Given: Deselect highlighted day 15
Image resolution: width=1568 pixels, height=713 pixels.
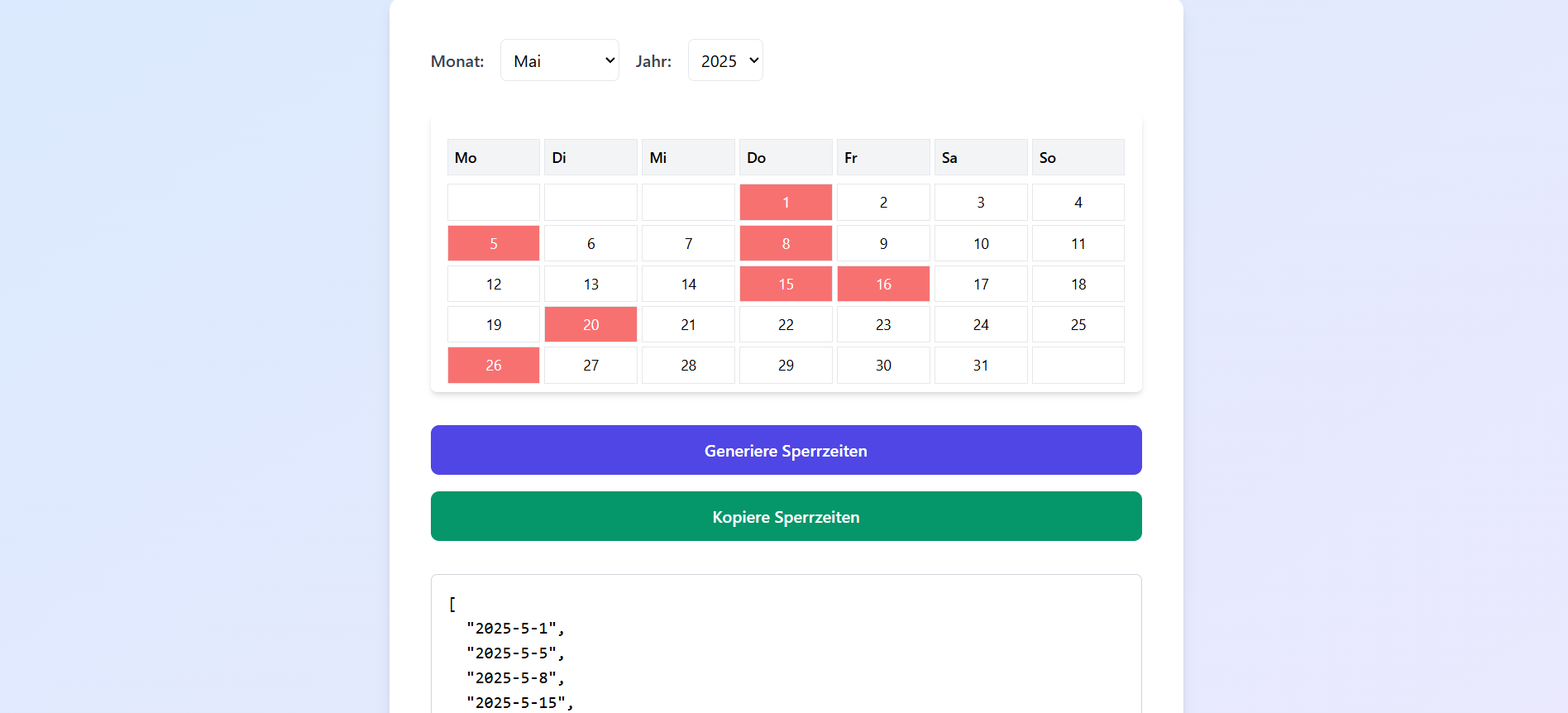Looking at the screenshot, I should click(786, 284).
